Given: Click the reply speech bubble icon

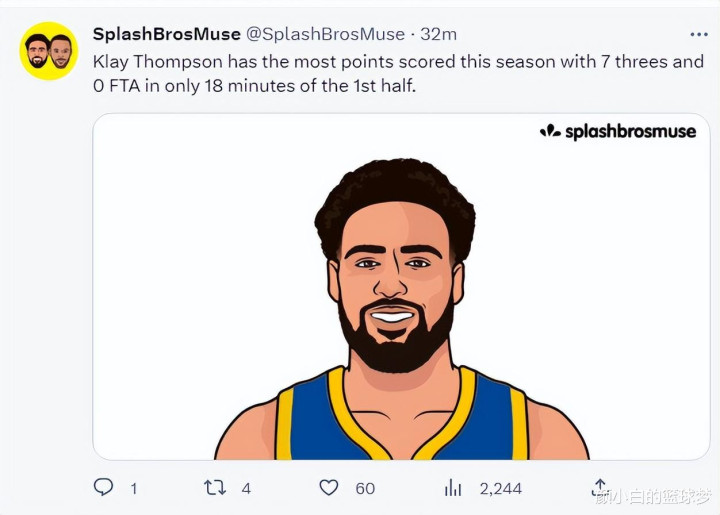Looking at the screenshot, I should (x=103, y=487).
